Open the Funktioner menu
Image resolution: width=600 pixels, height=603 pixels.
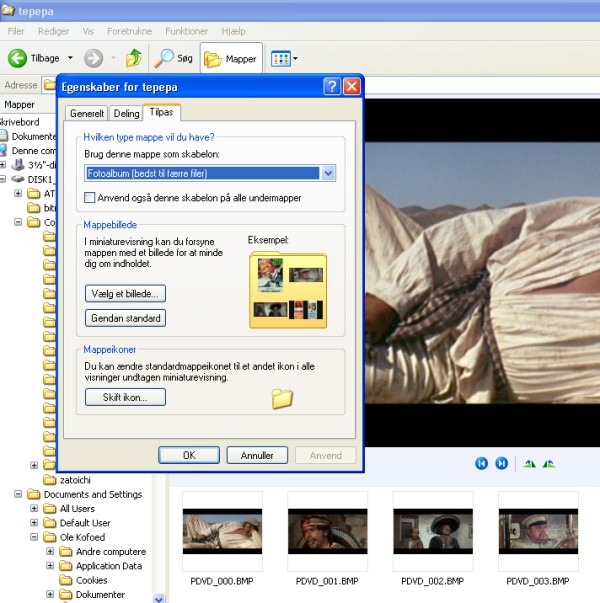186,31
